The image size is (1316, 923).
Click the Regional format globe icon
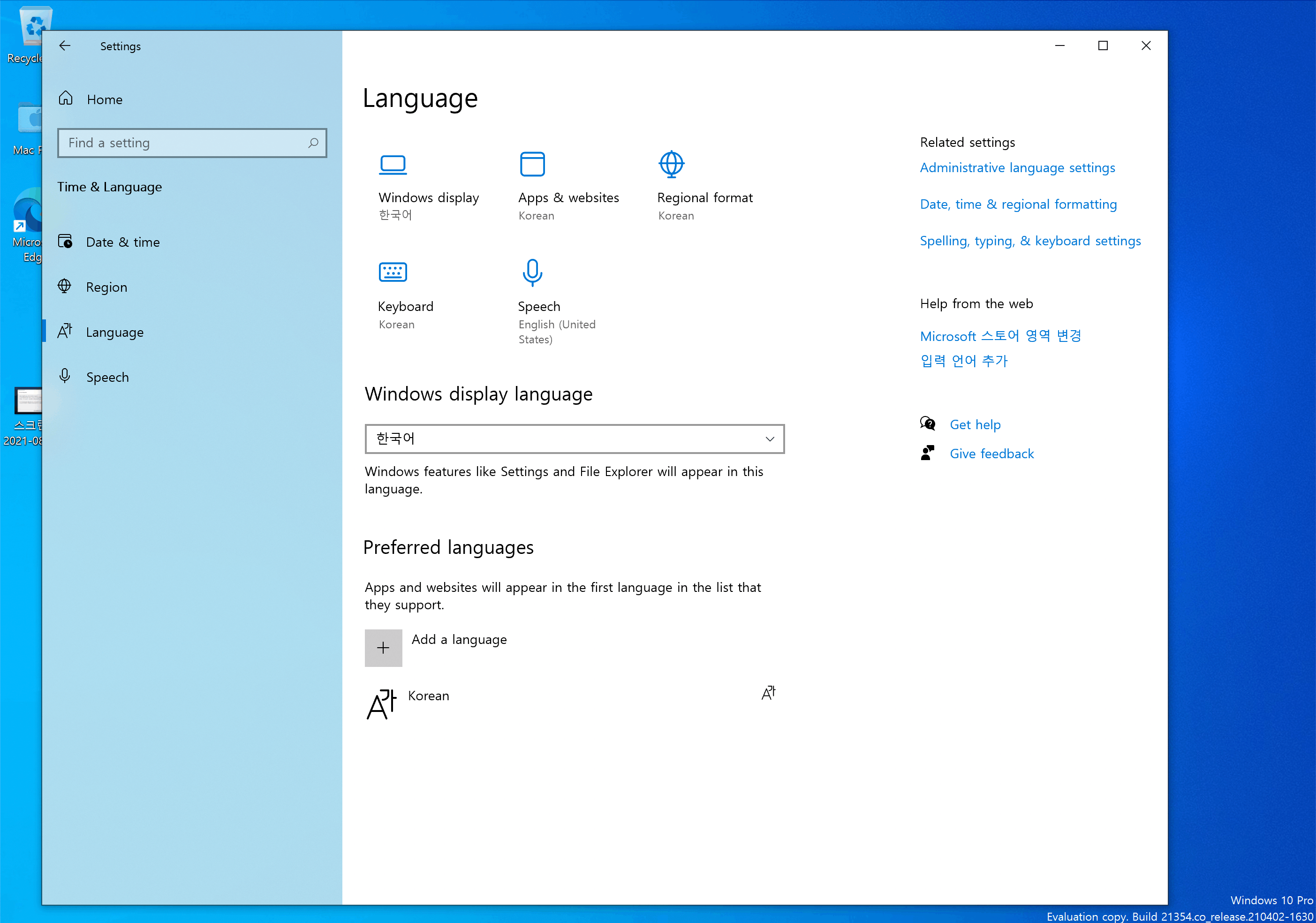(671, 165)
